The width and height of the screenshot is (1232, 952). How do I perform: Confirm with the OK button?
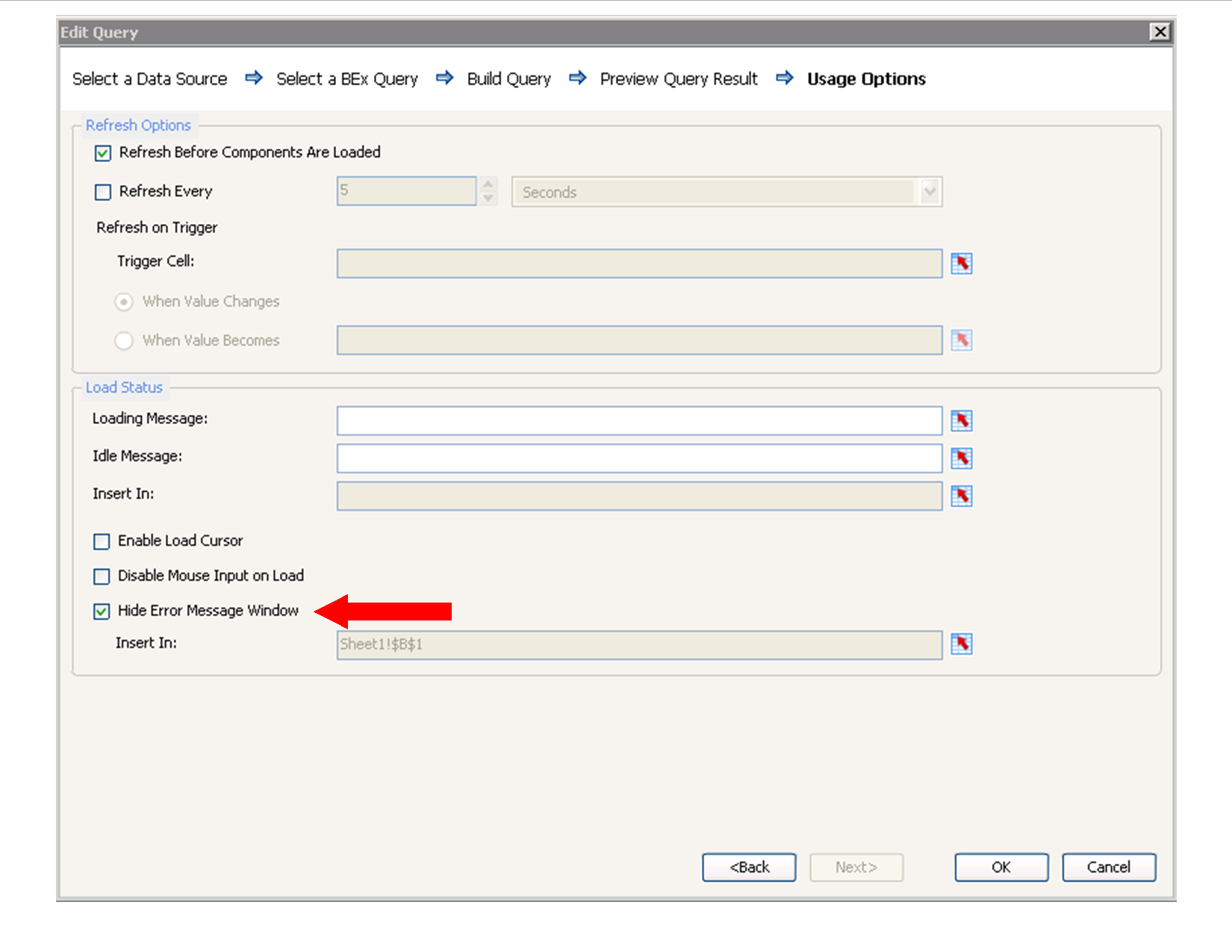click(x=1001, y=868)
